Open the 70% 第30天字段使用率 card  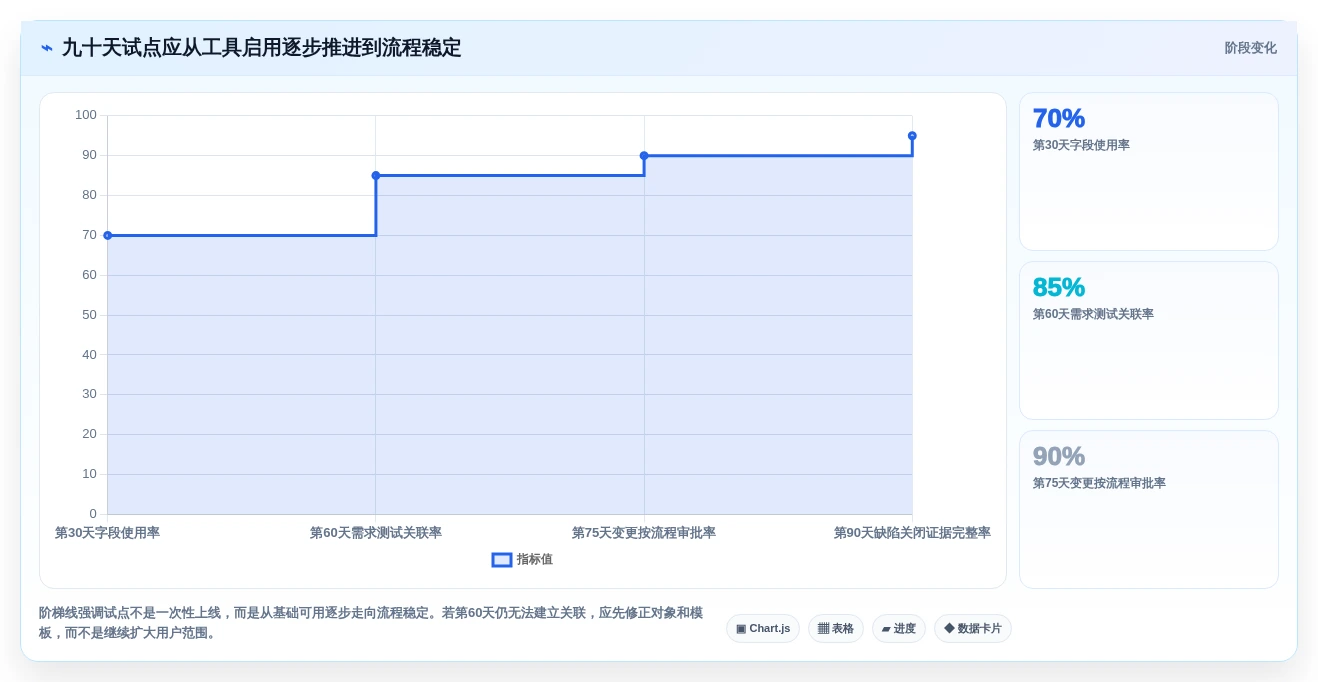tap(1149, 171)
